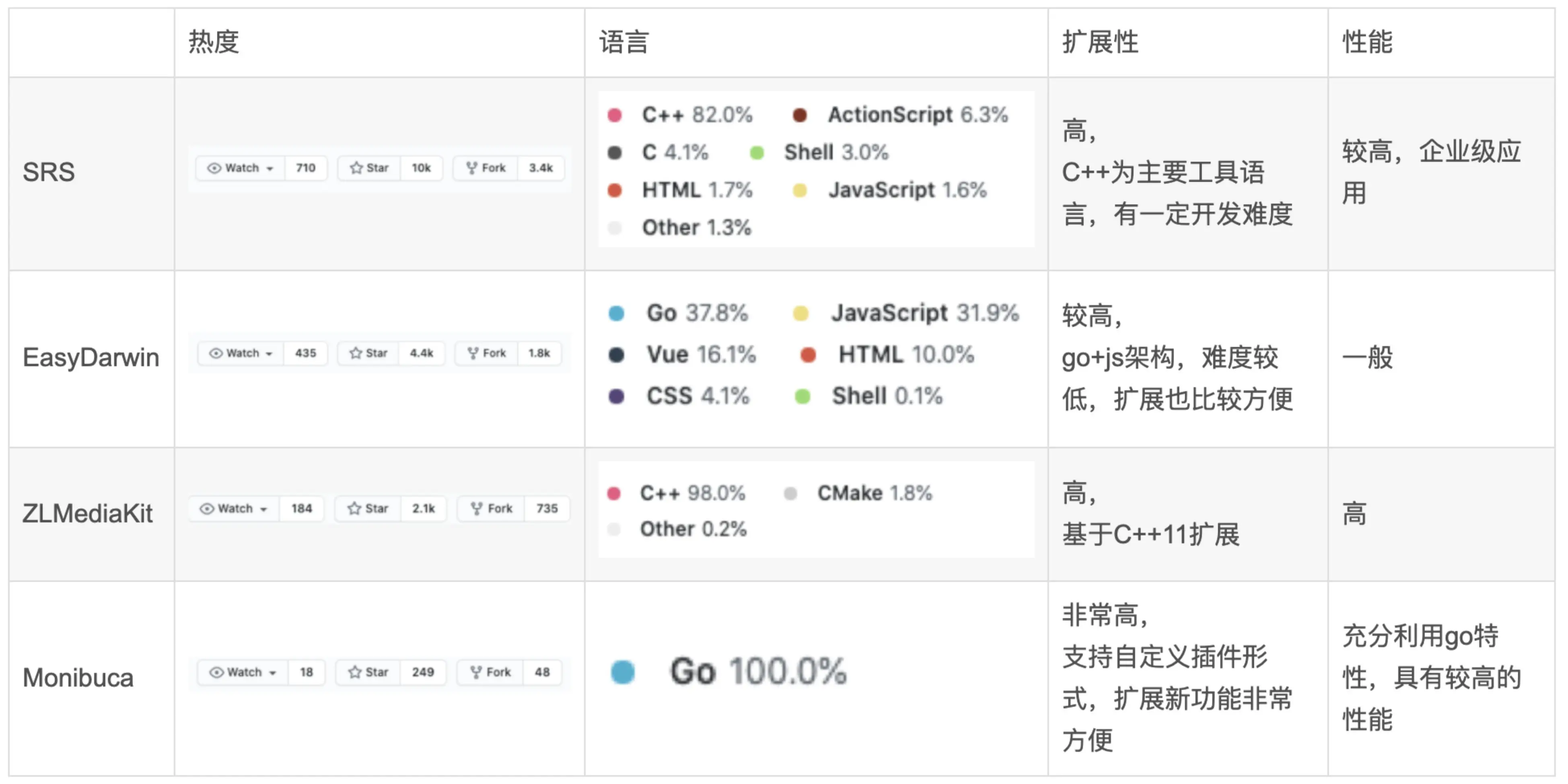Click the Star icon in SRS row
The image size is (1568, 784).
coord(356,168)
